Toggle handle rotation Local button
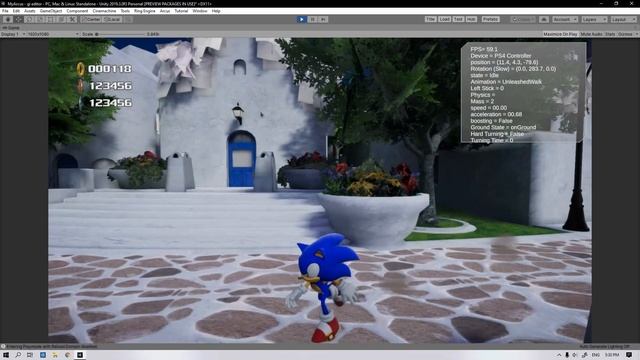The height and width of the screenshot is (360, 640). coord(112,19)
